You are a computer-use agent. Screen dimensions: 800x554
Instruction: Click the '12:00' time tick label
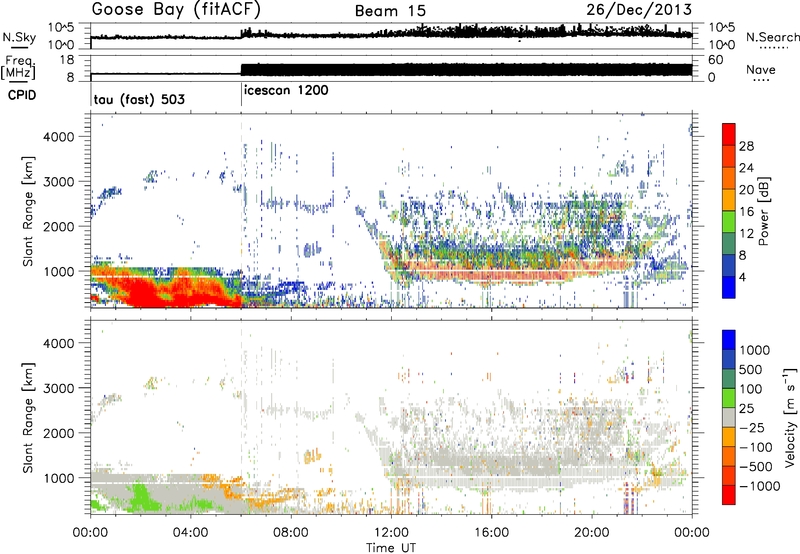point(391,533)
